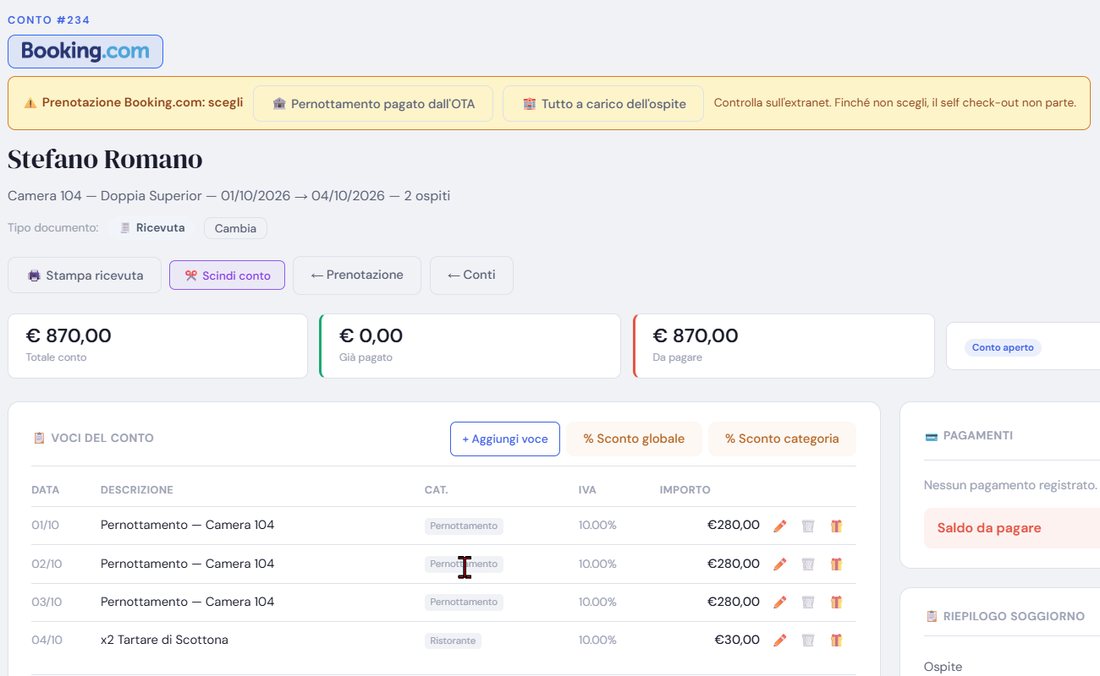Click Cambia to change document type
This screenshot has width=1100, height=676.
[x=235, y=229]
